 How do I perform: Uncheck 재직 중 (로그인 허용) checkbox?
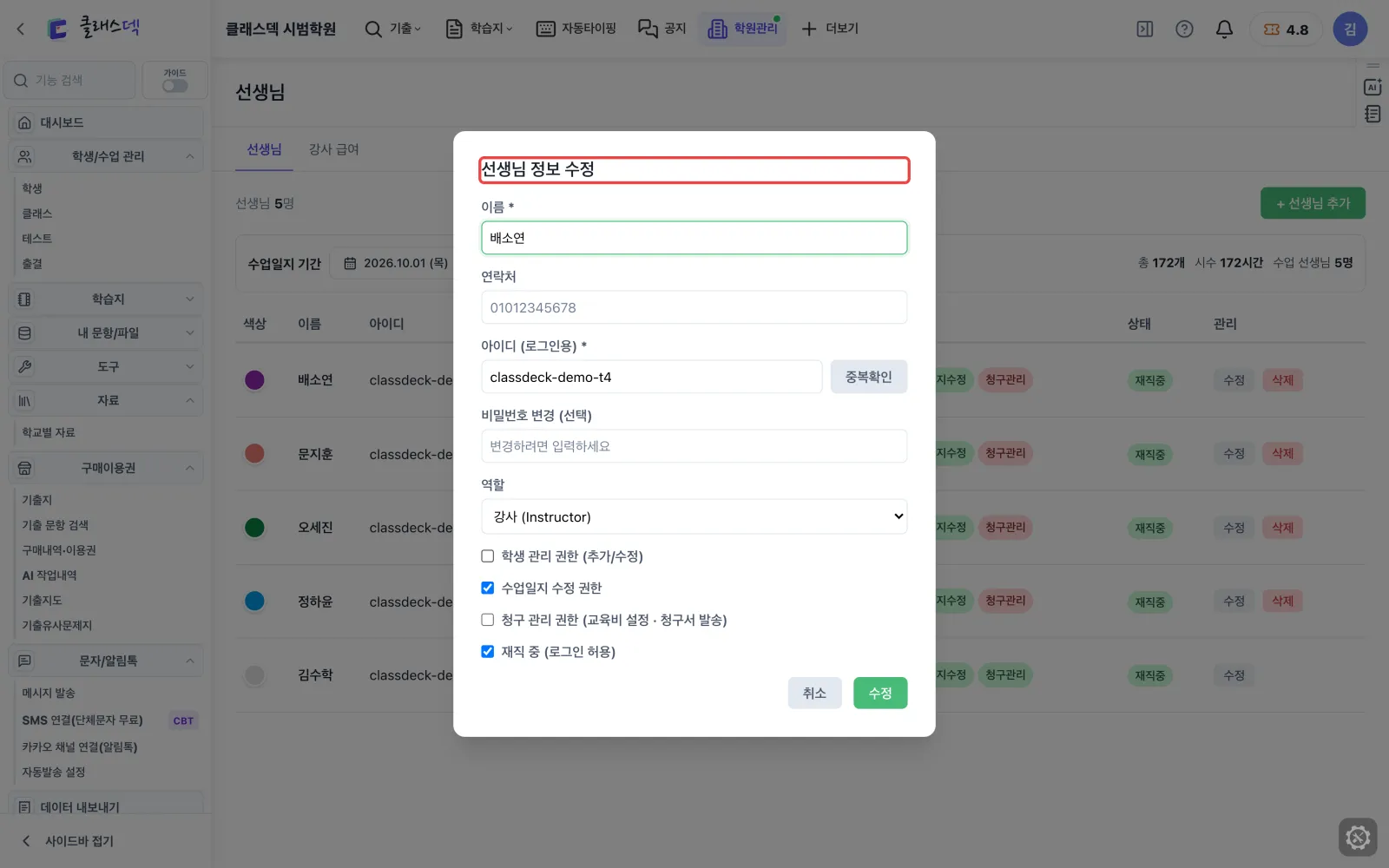point(488,652)
